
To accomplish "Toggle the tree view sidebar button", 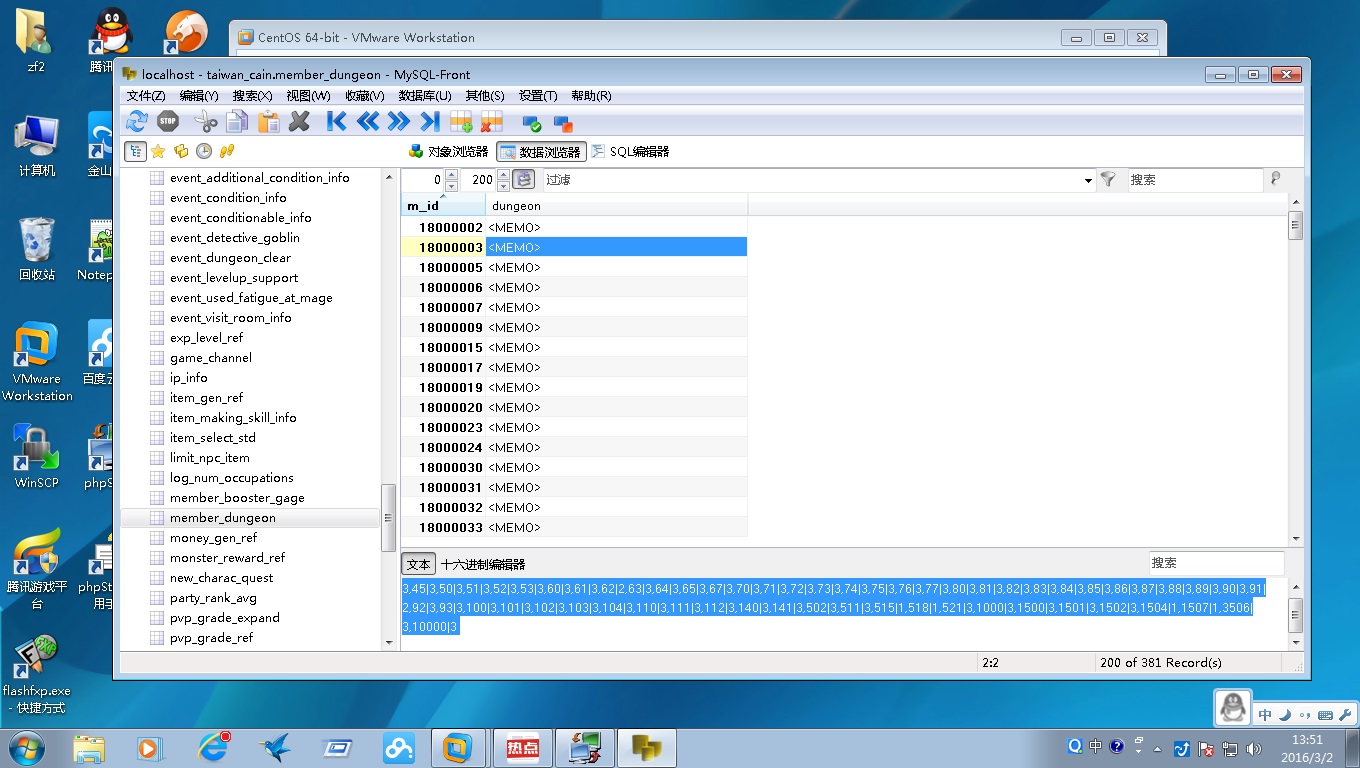I will click(x=135, y=151).
